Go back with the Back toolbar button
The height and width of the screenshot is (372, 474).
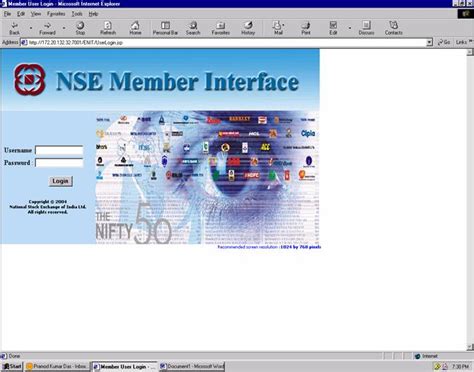(x=14, y=28)
